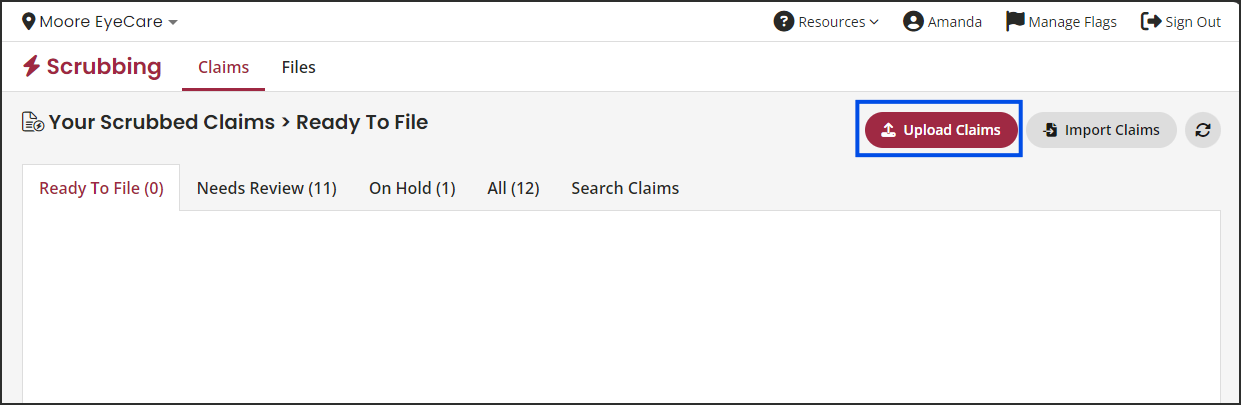1241x405 pixels.
Task: Click the location pin icon beside Moore EyeCare
Action: (29, 21)
